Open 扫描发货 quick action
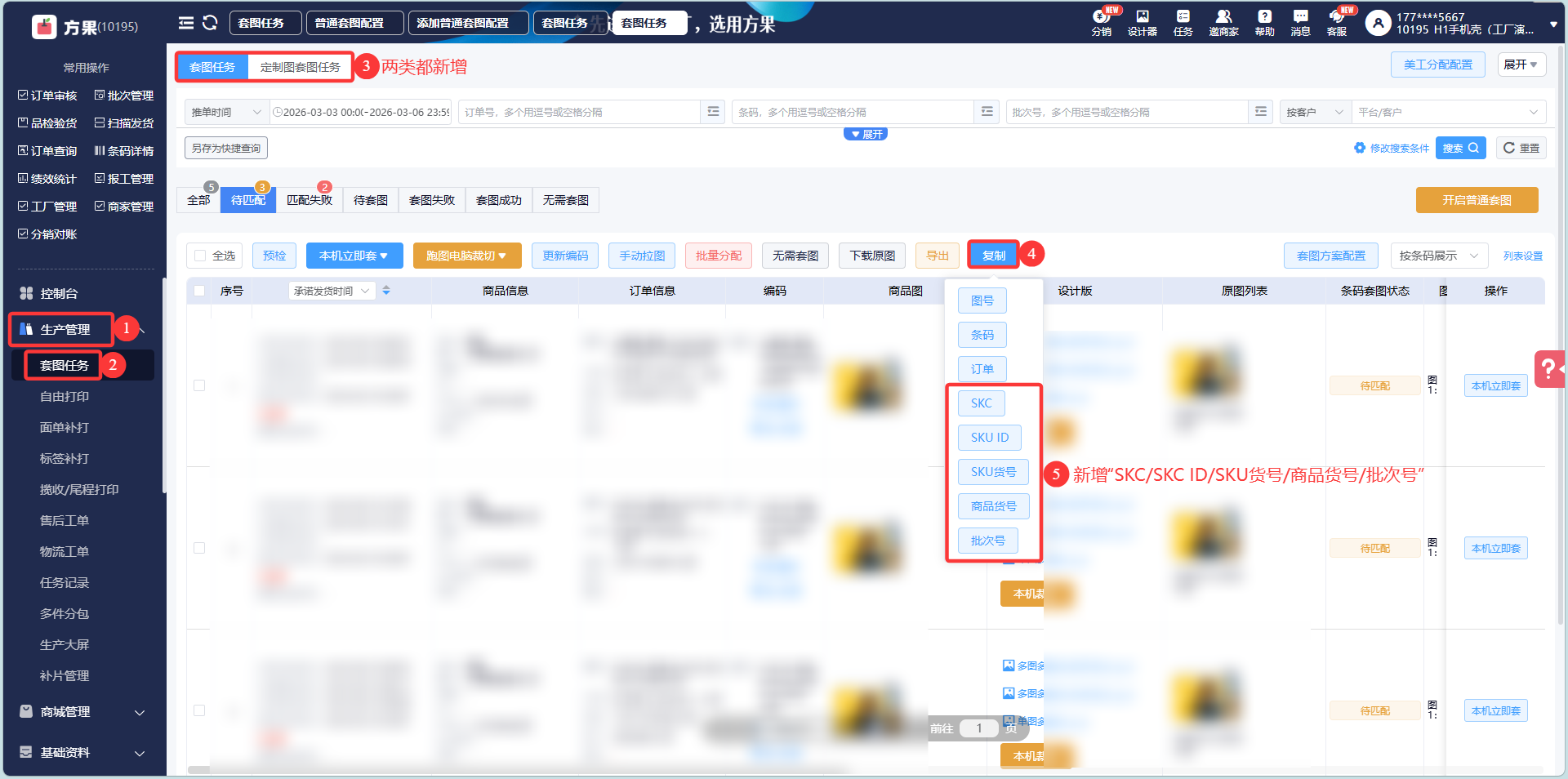The height and width of the screenshot is (779, 1568). coord(124,123)
